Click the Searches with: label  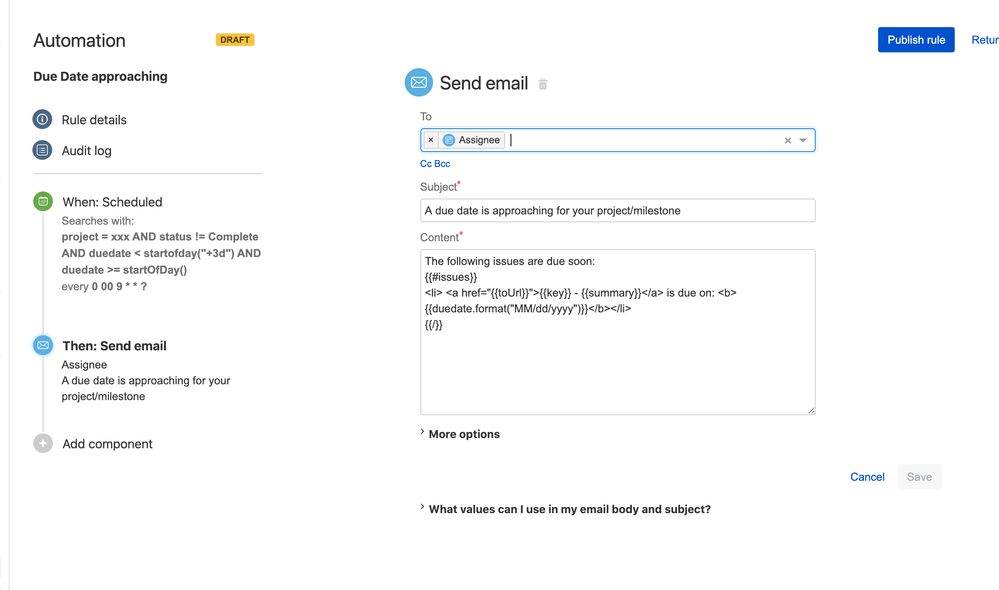(97, 221)
